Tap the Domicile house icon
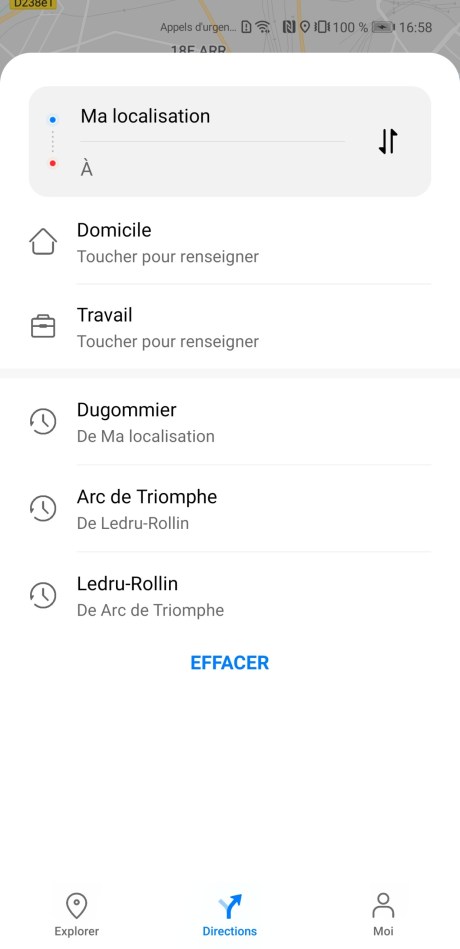 [x=43, y=242]
